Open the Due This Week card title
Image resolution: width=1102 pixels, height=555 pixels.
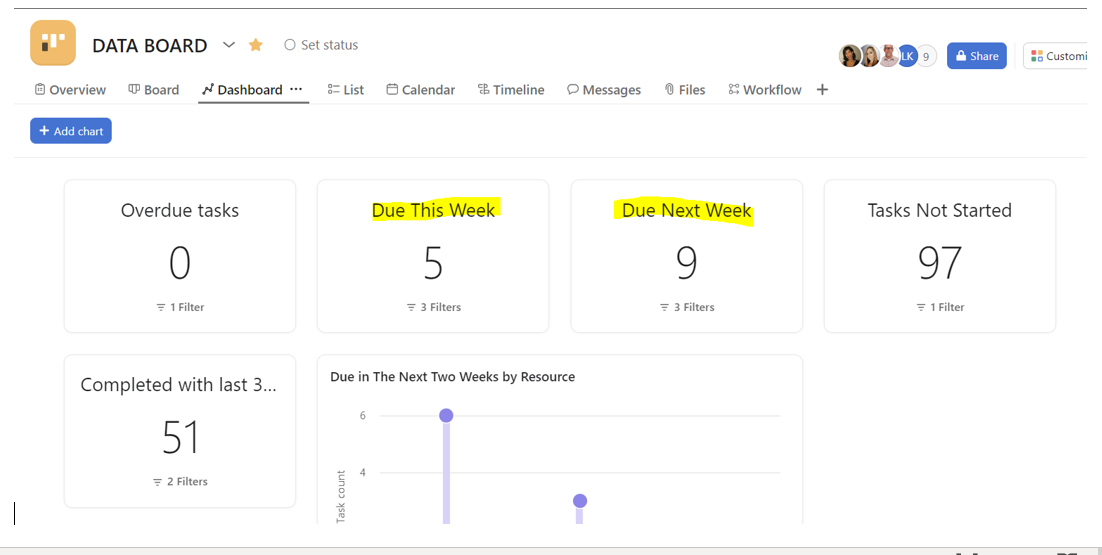coord(433,210)
